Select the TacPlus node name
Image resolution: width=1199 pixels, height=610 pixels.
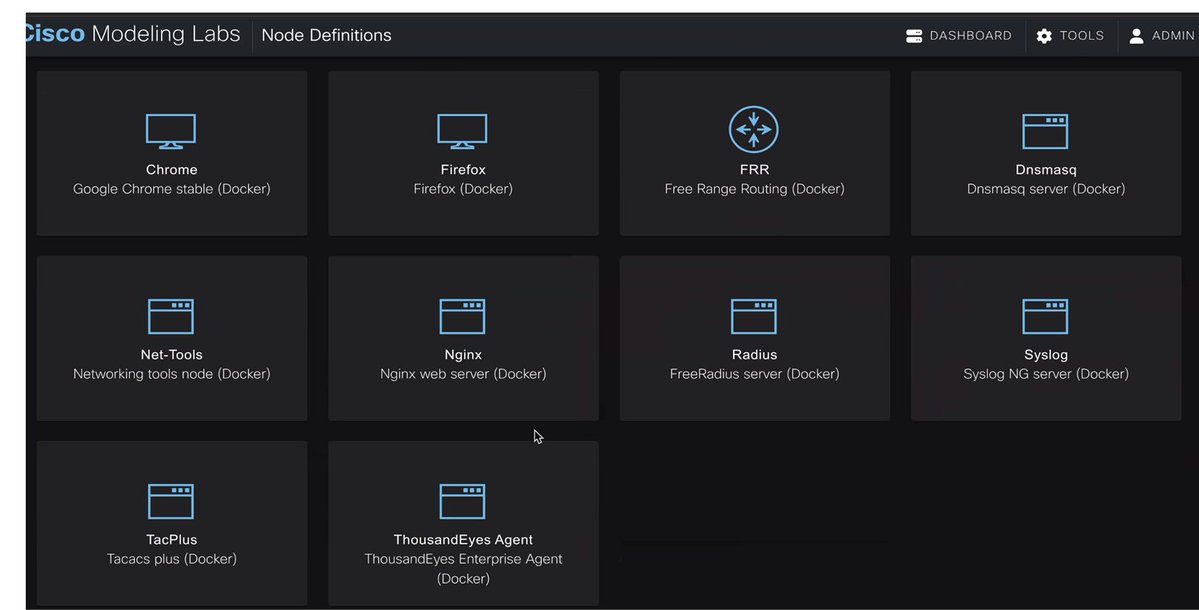coord(171,540)
